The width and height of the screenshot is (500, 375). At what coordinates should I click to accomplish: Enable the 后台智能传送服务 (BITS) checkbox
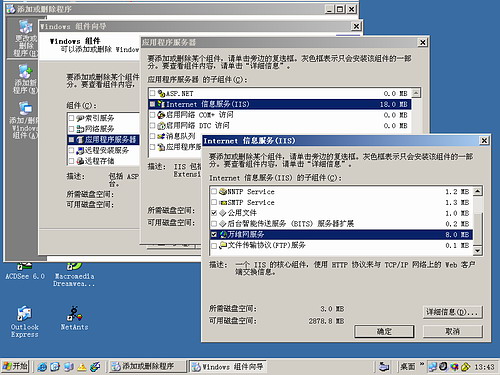point(214,223)
